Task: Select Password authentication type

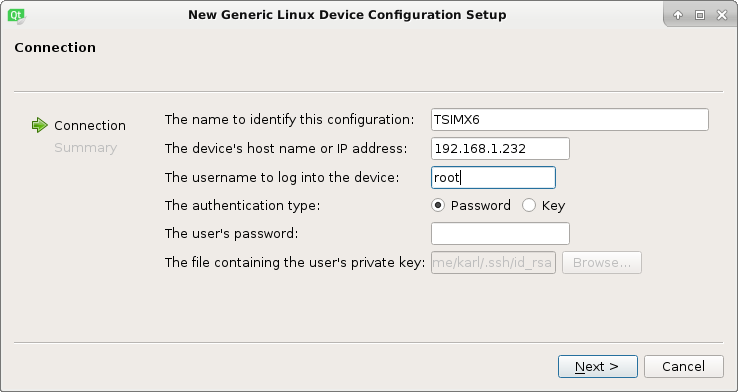Action: (x=438, y=205)
